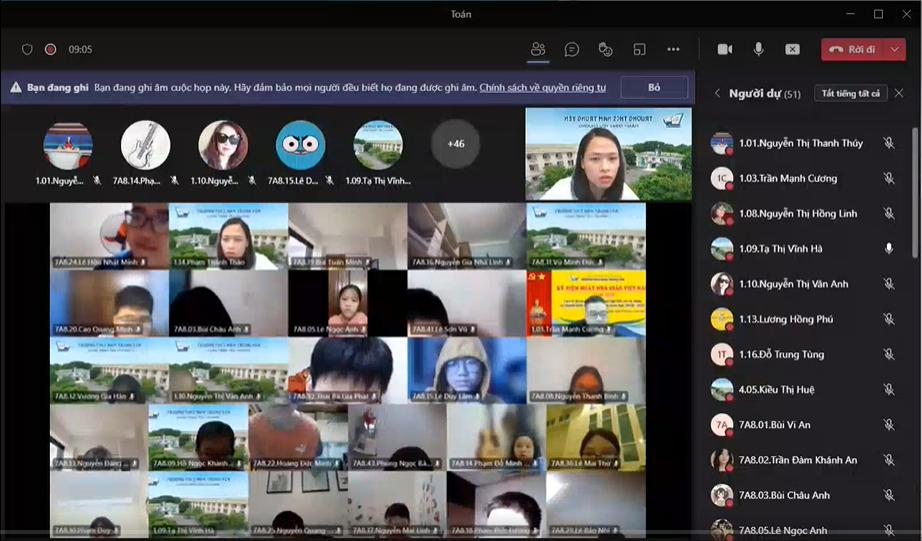Click the recording indicator icon
This screenshot has height=541, width=922.
tap(50, 49)
